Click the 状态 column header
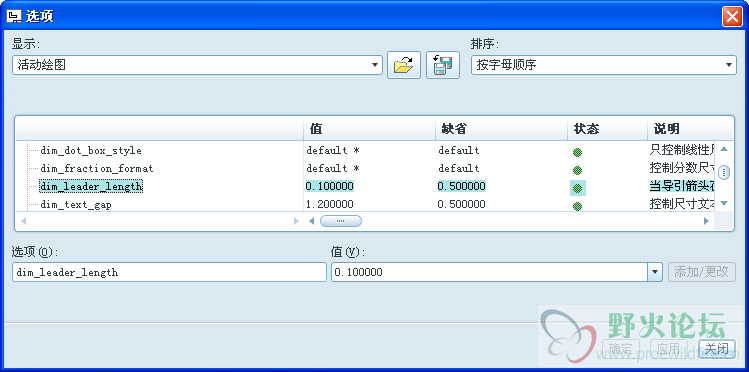This screenshot has width=749, height=372. 608,128
